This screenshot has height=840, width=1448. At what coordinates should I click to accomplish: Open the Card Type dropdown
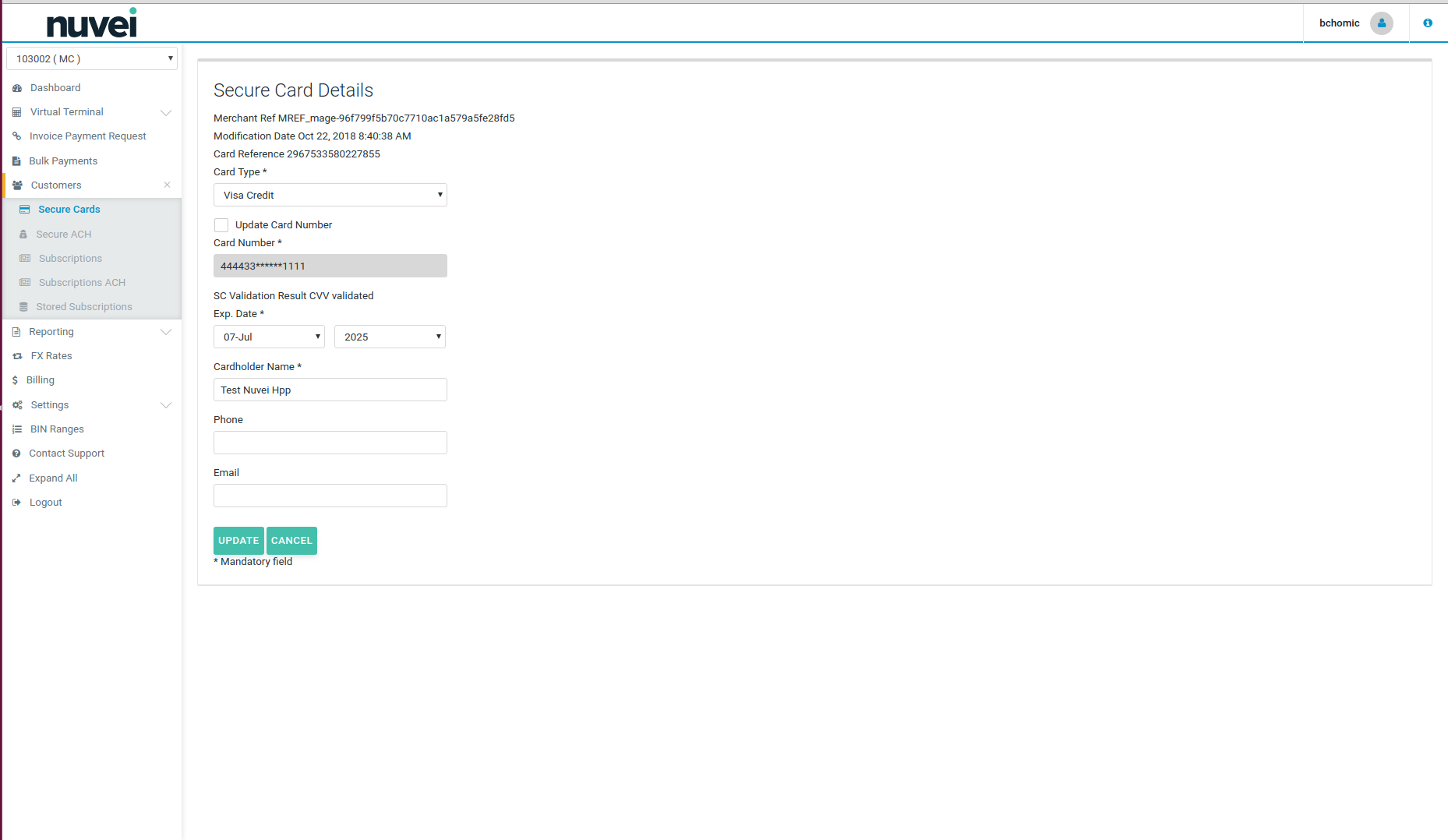click(x=330, y=195)
